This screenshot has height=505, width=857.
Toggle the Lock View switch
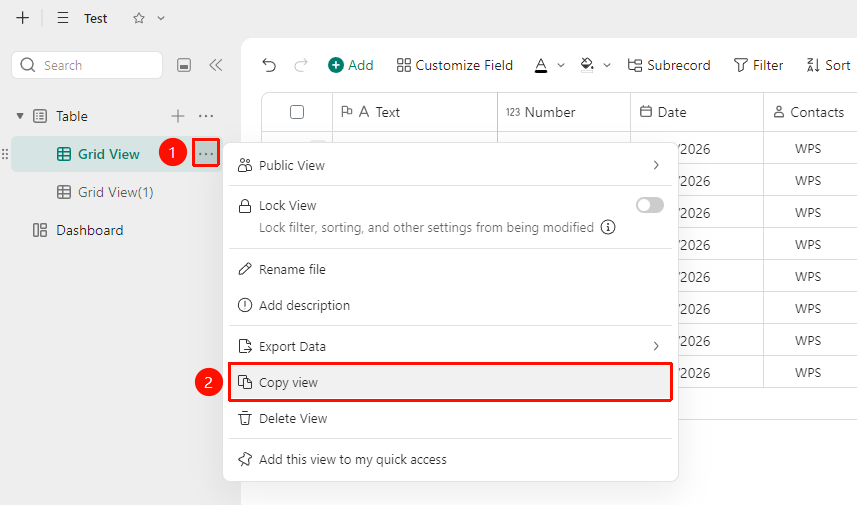[650, 205]
